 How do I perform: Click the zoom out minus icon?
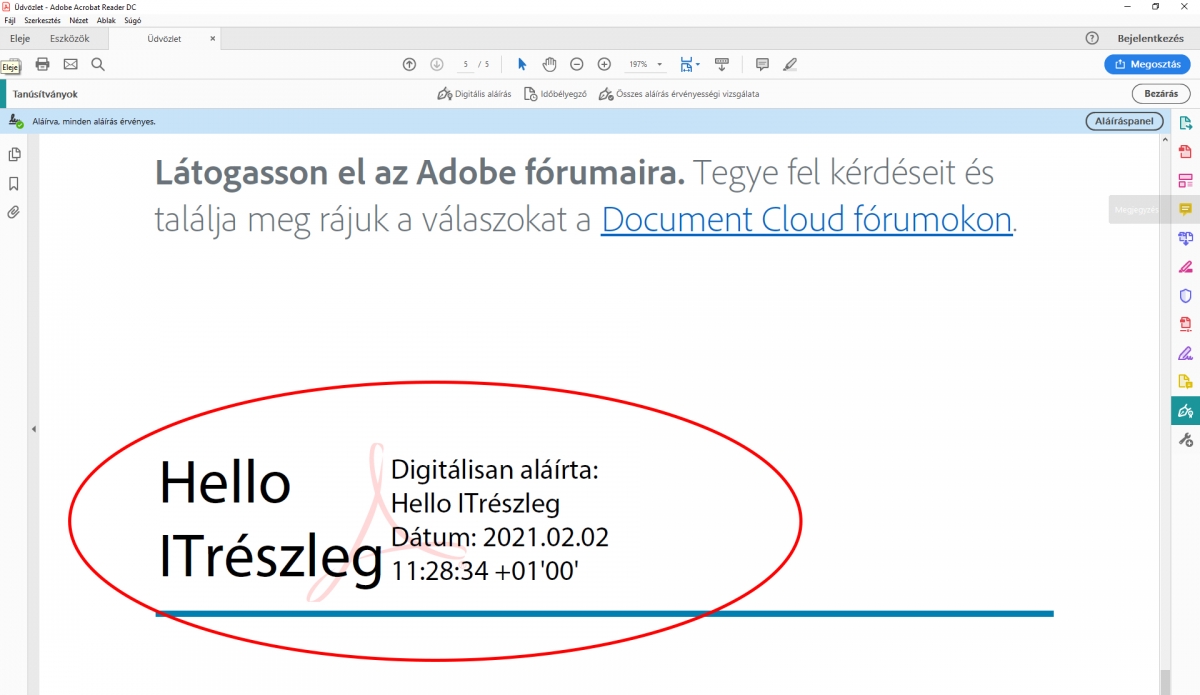576,64
